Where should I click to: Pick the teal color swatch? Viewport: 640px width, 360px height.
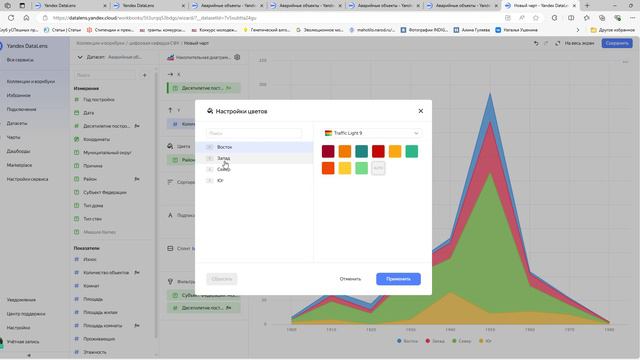pyautogui.click(x=361, y=151)
